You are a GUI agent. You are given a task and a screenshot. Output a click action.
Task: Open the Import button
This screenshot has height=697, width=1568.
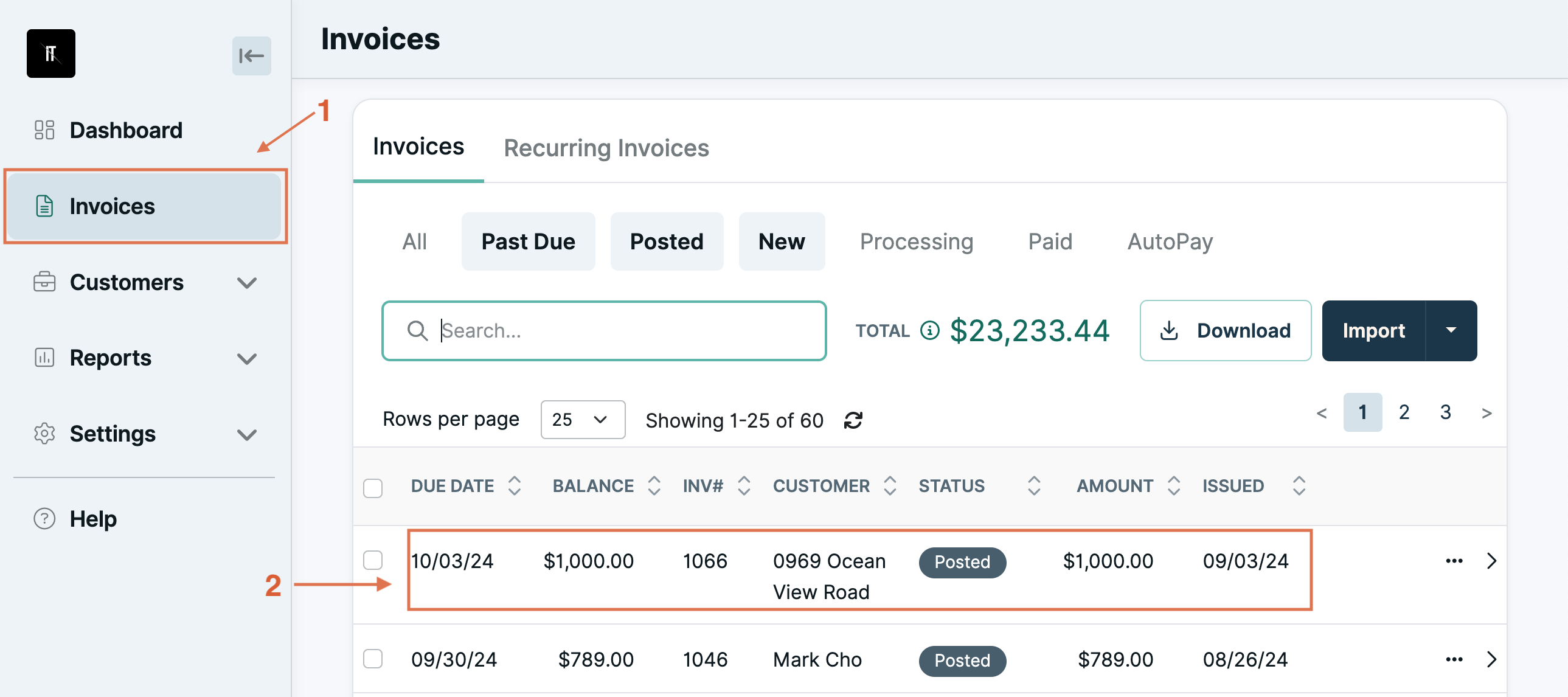pyautogui.click(x=1373, y=330)
